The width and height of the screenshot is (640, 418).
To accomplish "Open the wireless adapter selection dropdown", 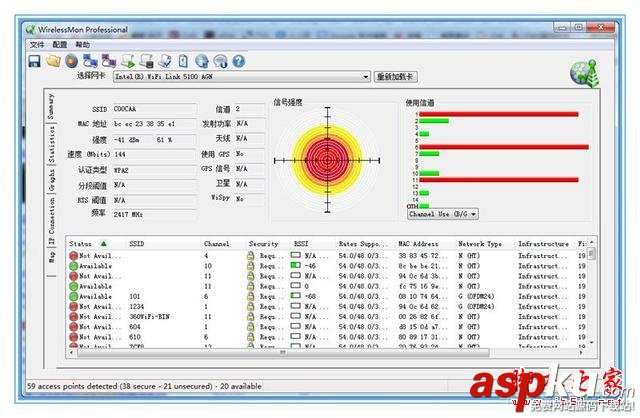I will tap(242, 76).
